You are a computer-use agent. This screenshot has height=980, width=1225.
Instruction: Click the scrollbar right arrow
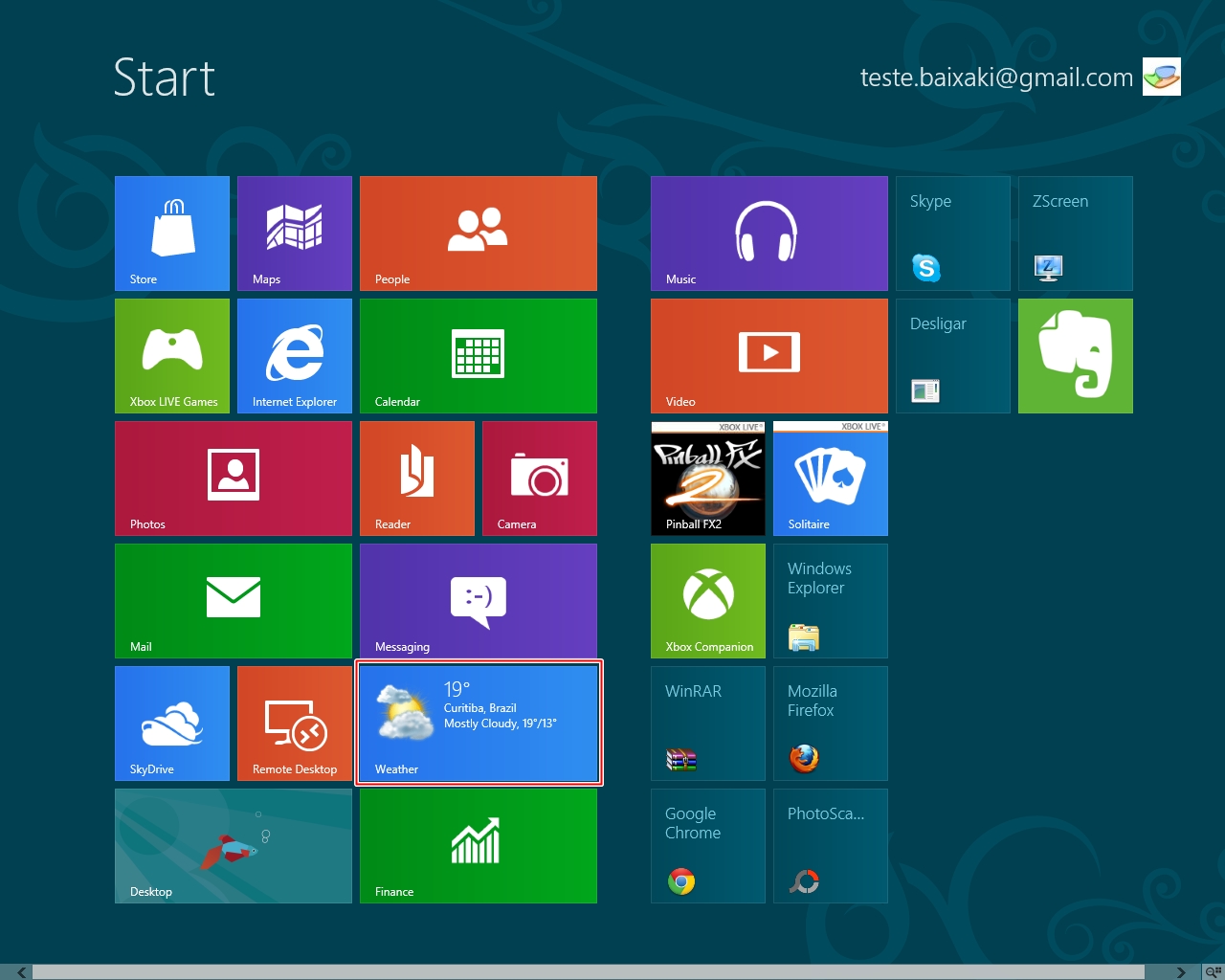pos(1181,972)
